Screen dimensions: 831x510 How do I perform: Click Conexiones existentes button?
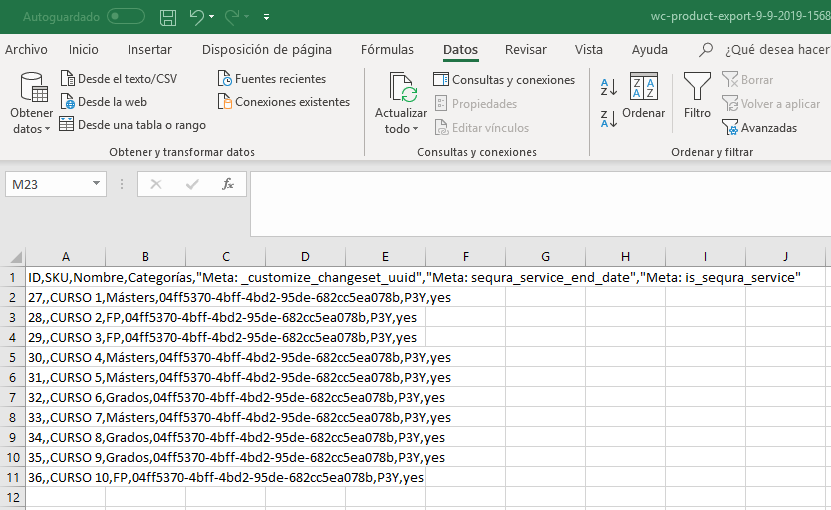pos(226,102)
